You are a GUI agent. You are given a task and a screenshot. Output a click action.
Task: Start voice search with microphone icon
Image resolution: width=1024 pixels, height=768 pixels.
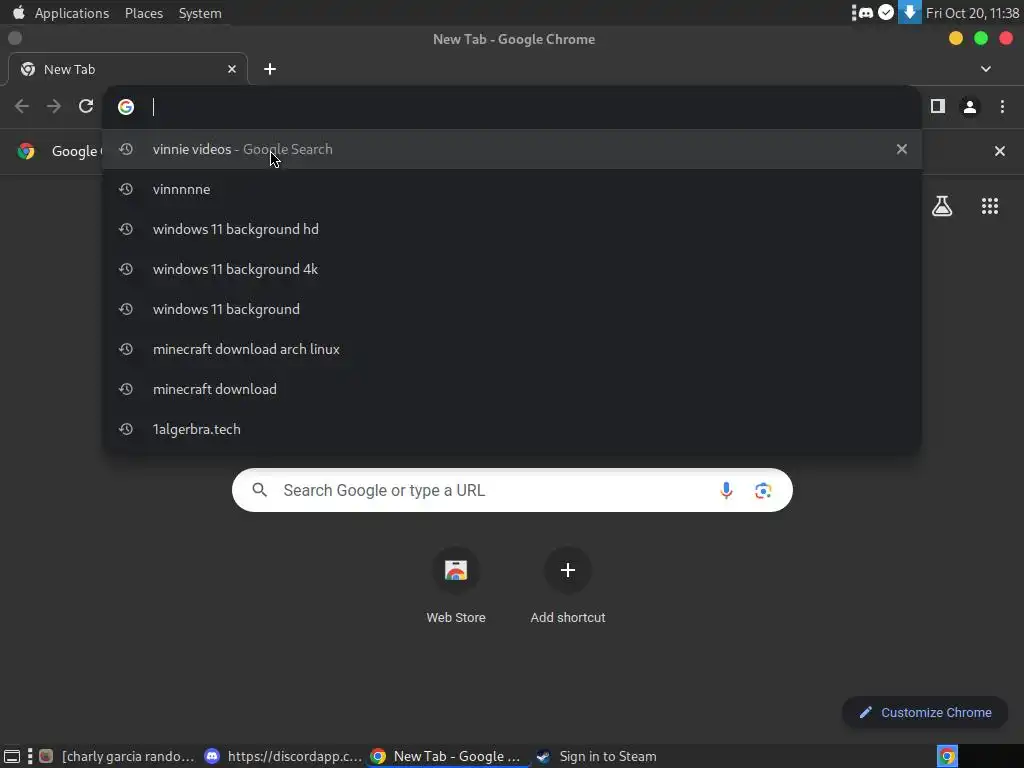click(x=726, y=490)
